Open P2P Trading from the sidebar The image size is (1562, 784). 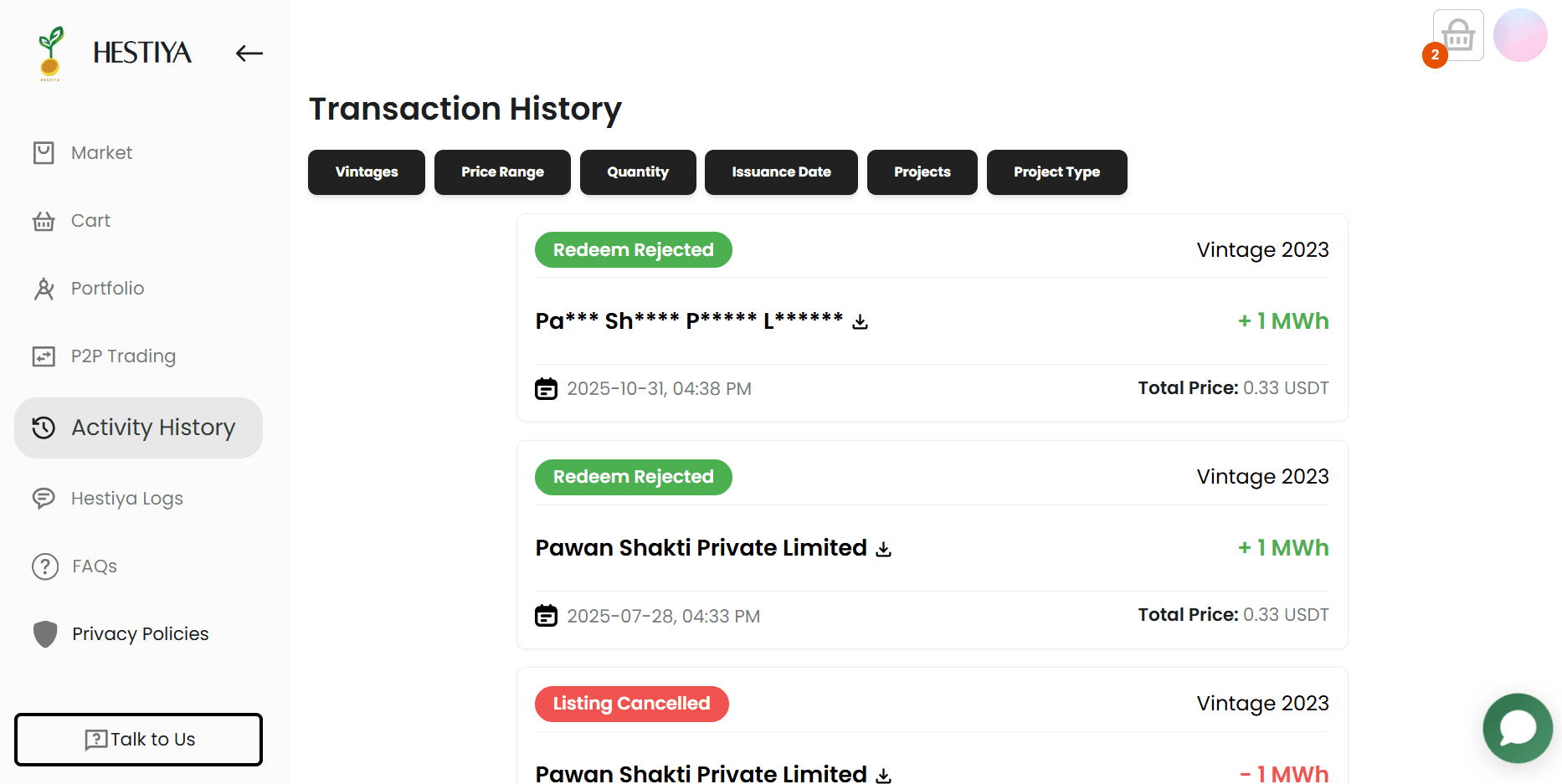pyautogui.click(x=122, y=356)
